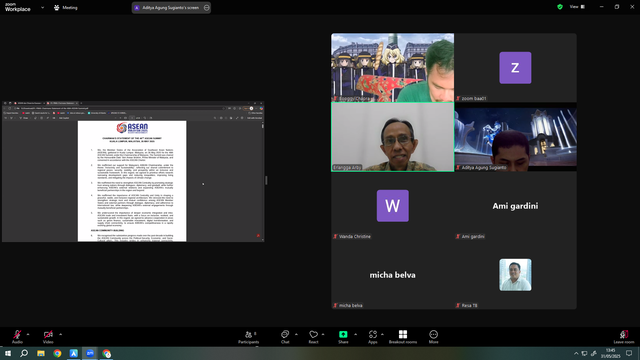The image size is (640, 360).
Task: Click Leave room button
Action: 624,337
